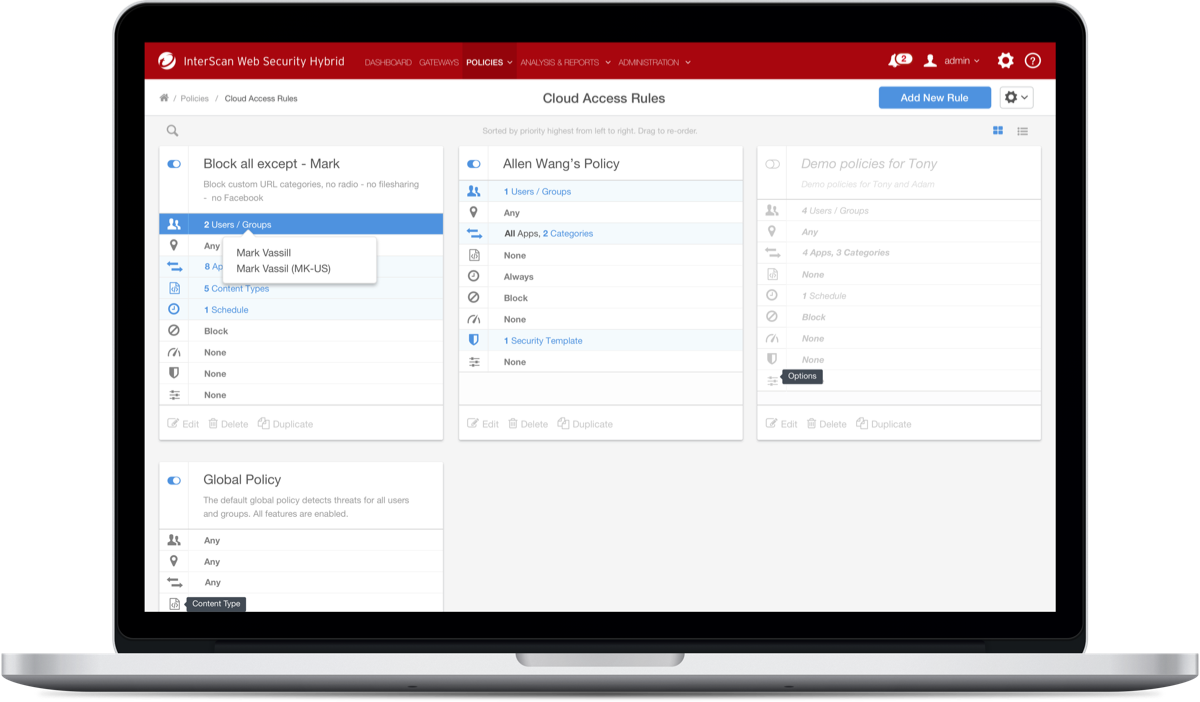This screenshot has height=702, width=1200.
Task: Click the Trend Micro logo
Action: click(167, 61)
